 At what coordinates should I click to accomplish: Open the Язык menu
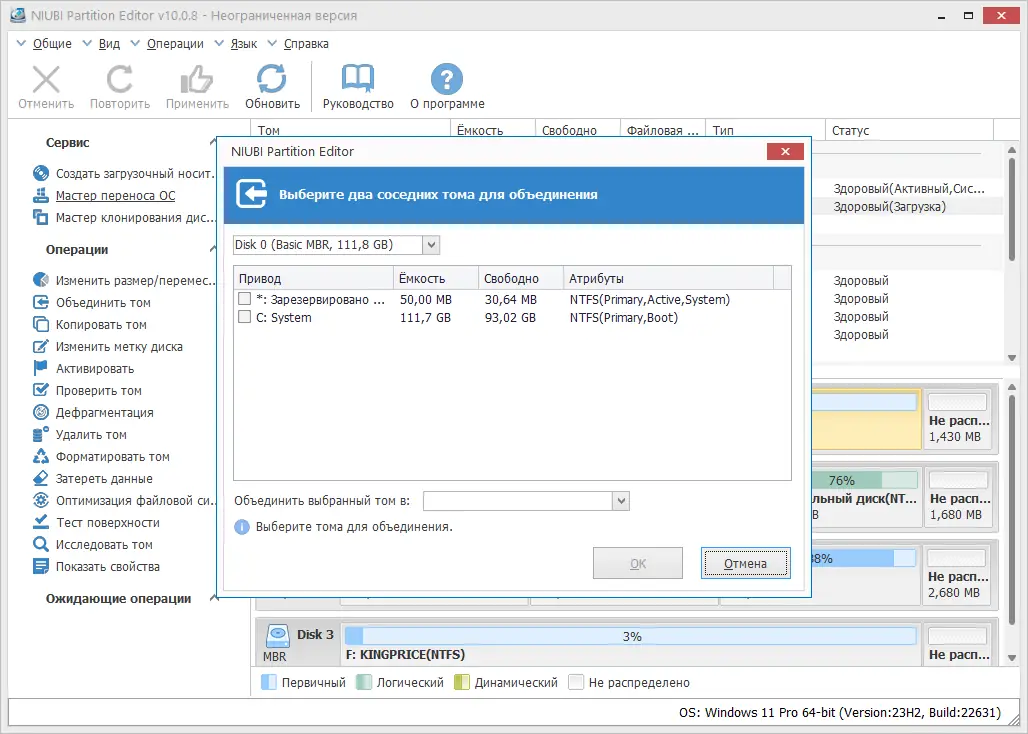pyautogui.click(x=243, y=44)
